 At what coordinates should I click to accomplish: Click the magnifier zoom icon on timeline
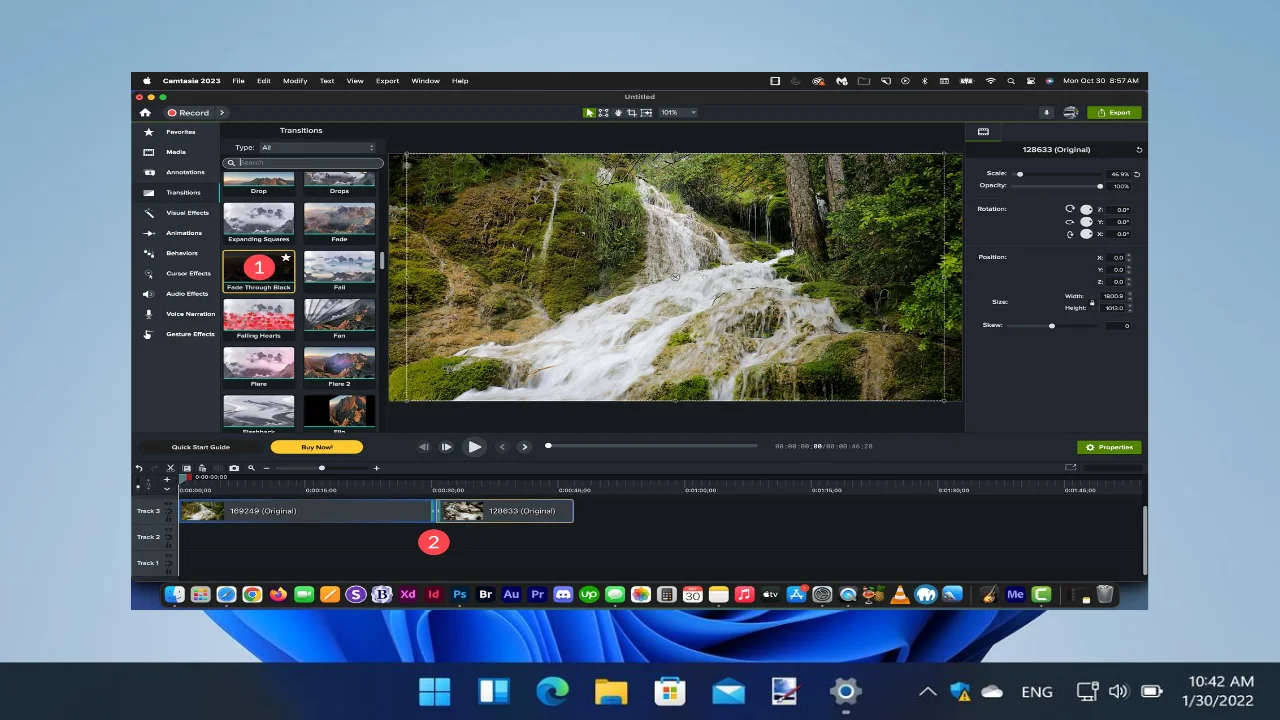point(251,468)
